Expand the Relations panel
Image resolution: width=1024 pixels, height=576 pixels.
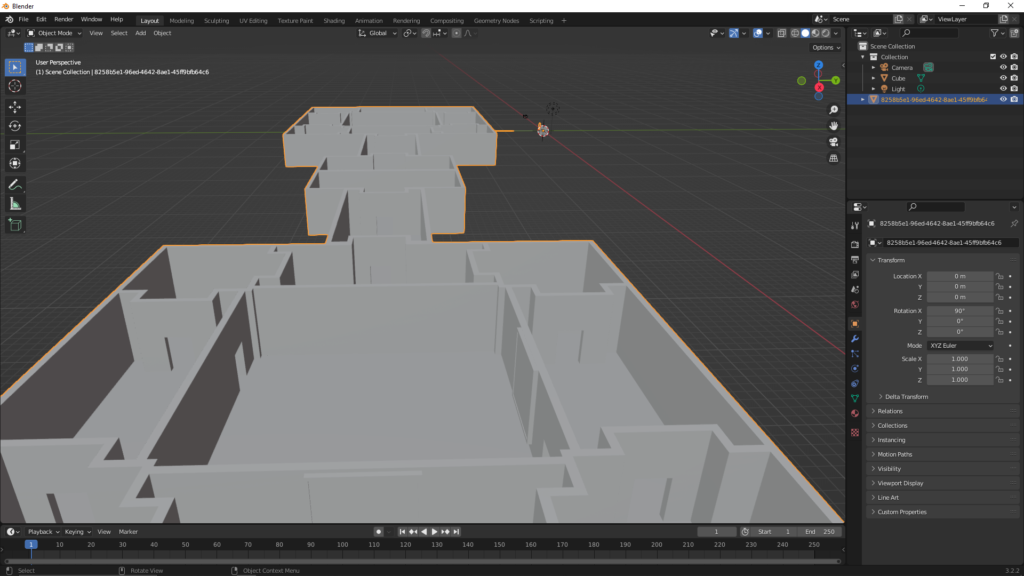(x=890, y=411)
